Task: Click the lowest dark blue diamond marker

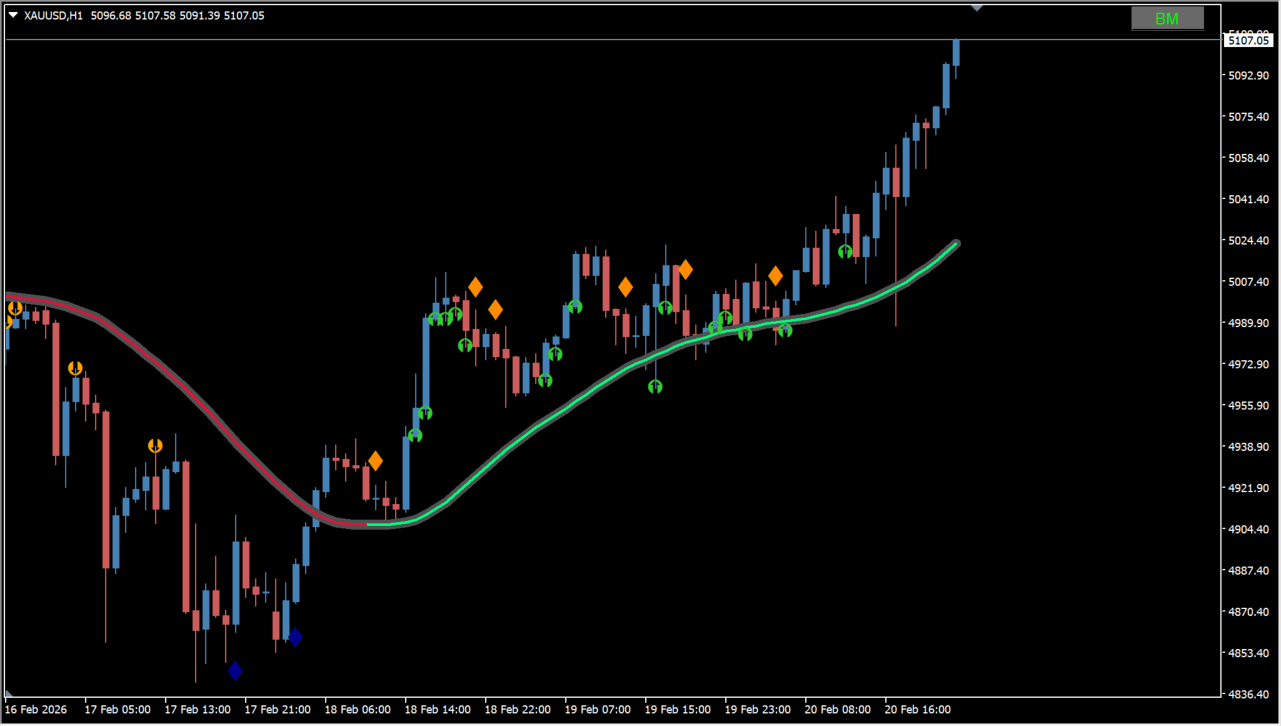Action: [235, 670]
